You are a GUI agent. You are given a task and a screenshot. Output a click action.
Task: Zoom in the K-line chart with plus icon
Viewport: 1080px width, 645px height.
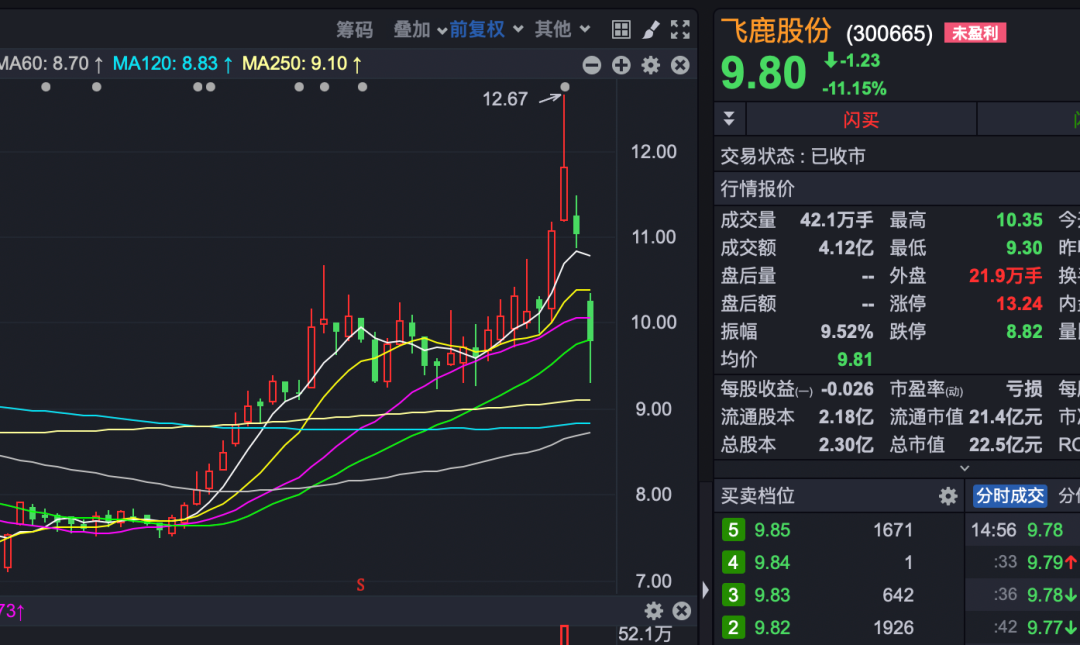click(621, 65)
